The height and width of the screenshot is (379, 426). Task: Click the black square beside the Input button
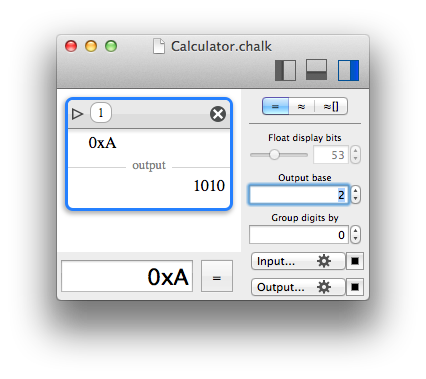coord(355,261)
